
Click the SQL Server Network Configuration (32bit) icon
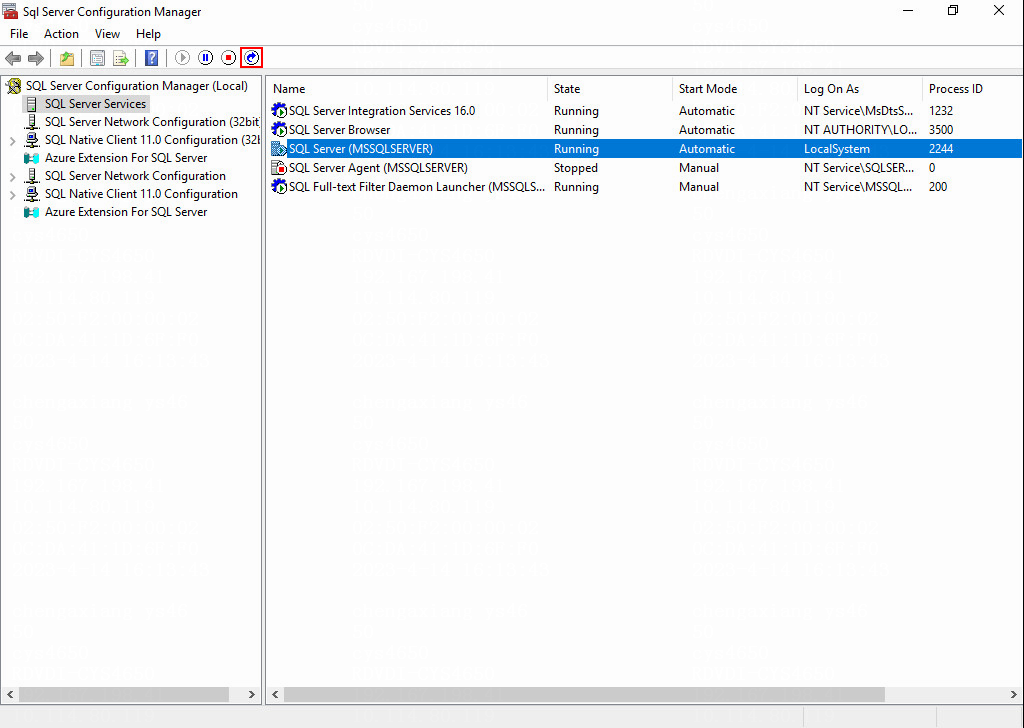click(32, 122)
